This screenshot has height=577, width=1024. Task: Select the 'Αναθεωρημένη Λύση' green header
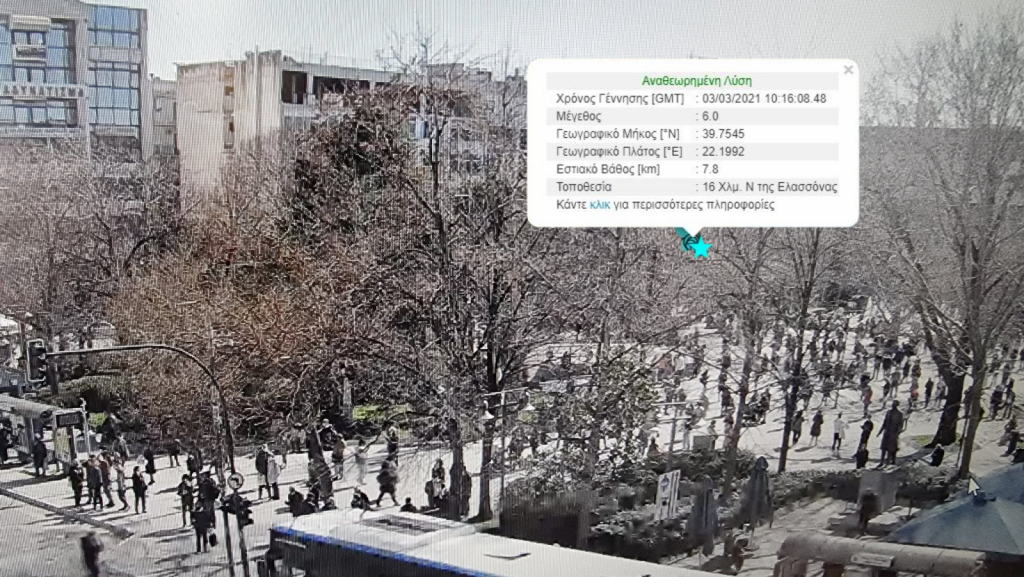pos(696,81)
